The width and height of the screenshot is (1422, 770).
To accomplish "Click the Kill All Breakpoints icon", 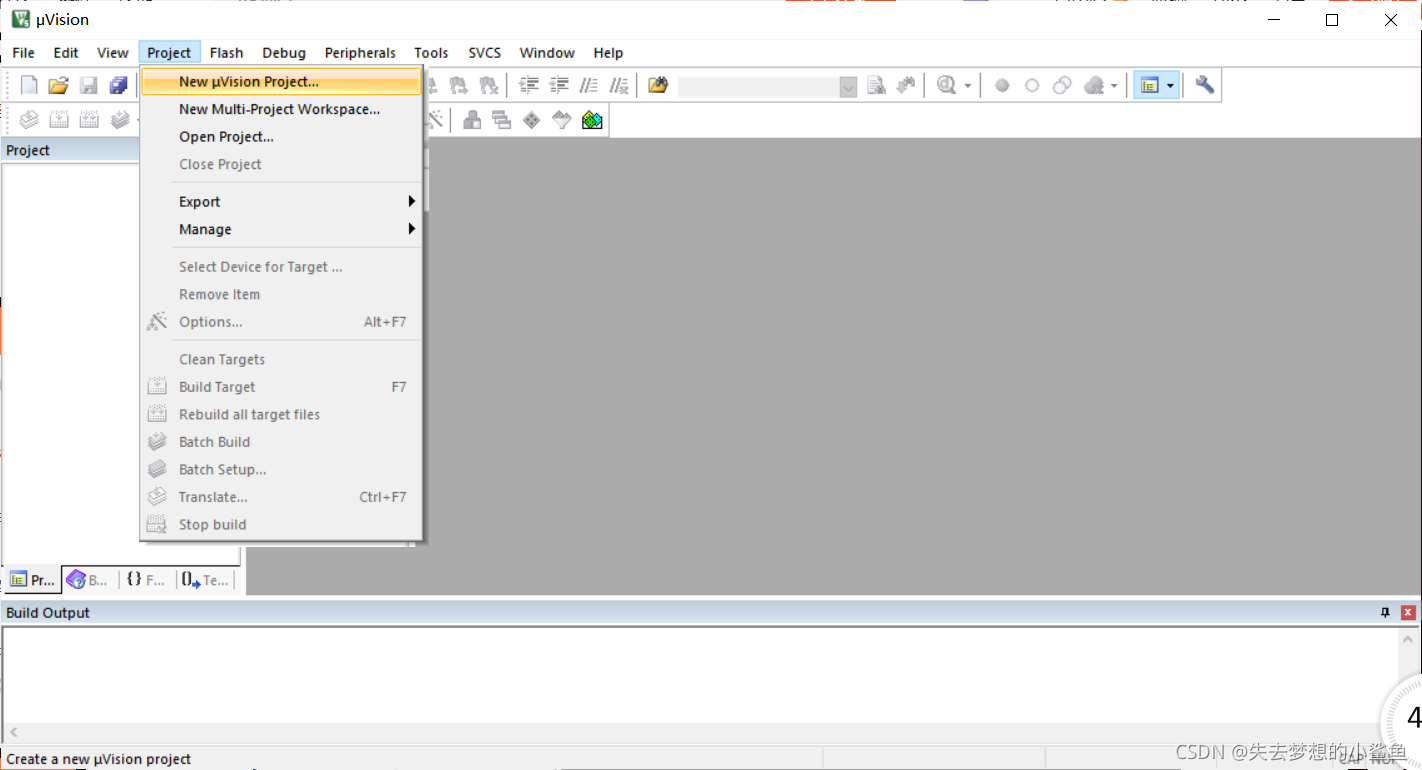I will tap(1094, 86).
